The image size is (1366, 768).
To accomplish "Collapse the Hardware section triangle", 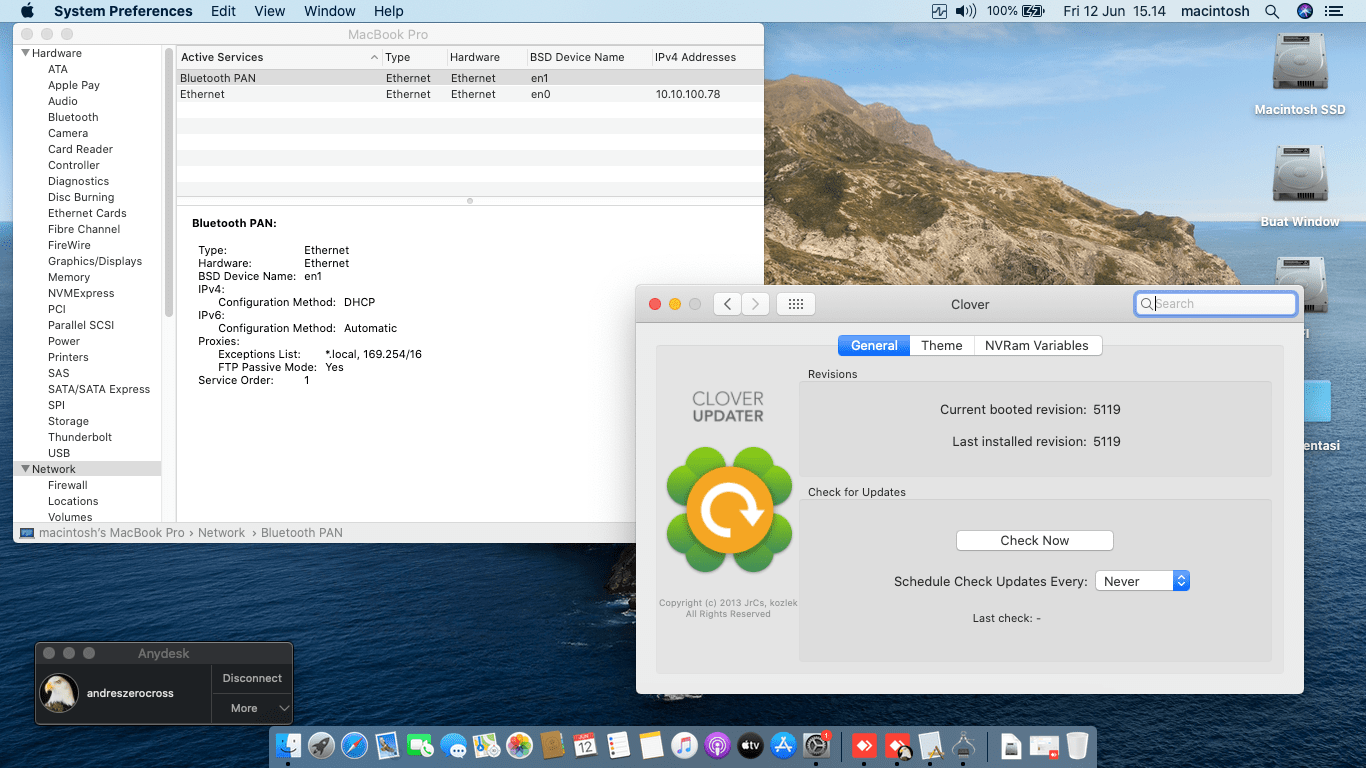I will (25, 53).
